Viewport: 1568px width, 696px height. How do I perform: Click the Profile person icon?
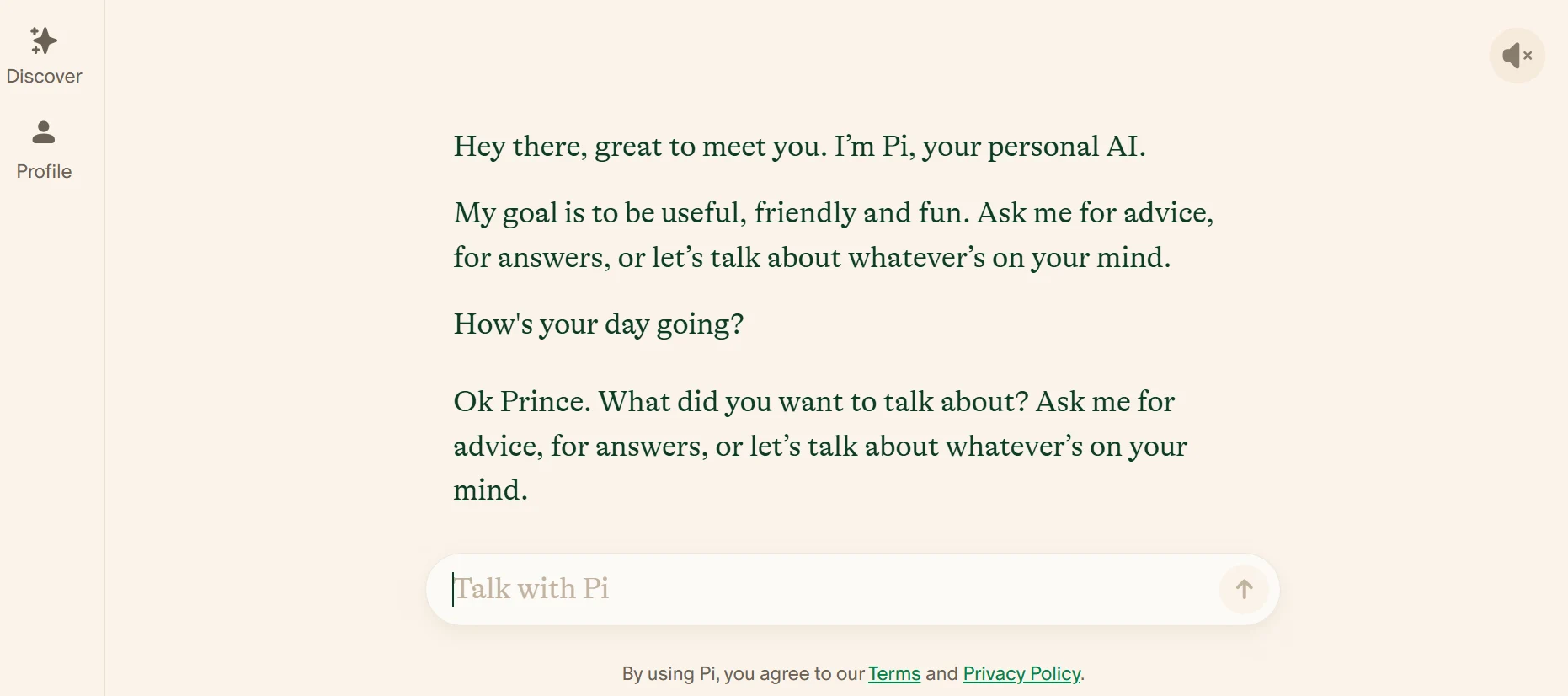44,132
